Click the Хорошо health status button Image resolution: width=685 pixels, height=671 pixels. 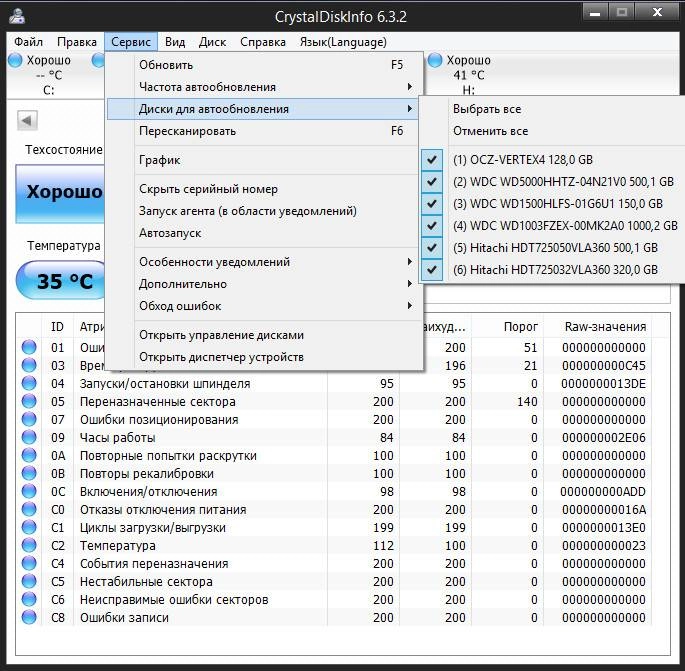tap(61, 194)
